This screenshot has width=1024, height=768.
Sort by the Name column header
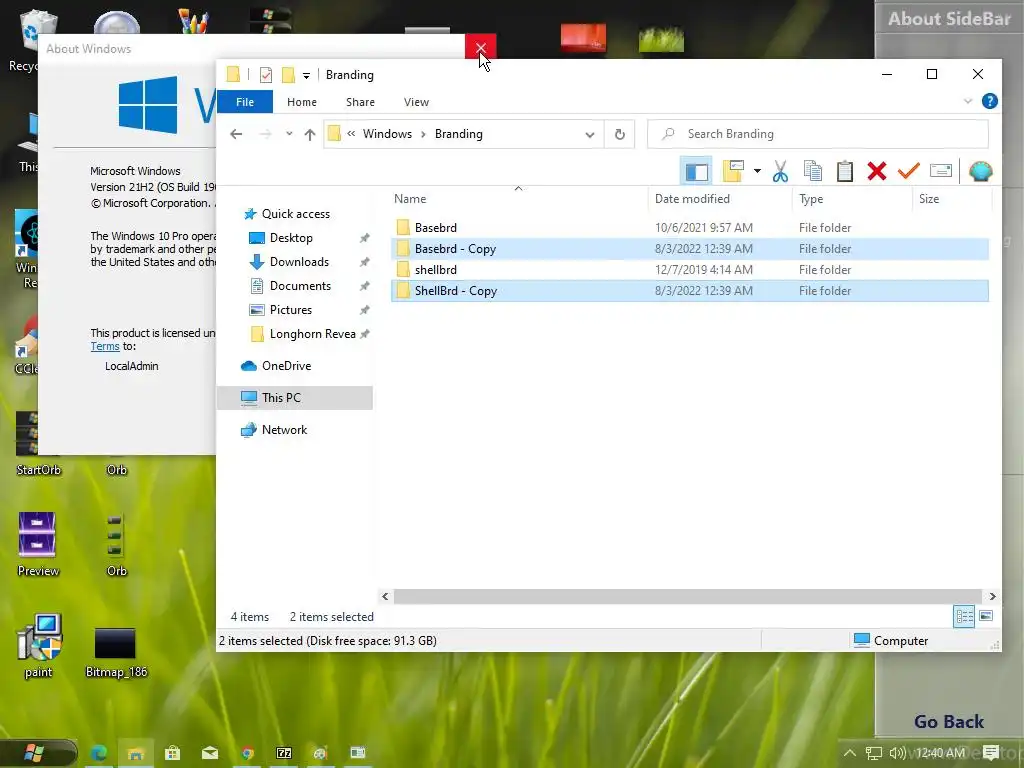(409, 199)
